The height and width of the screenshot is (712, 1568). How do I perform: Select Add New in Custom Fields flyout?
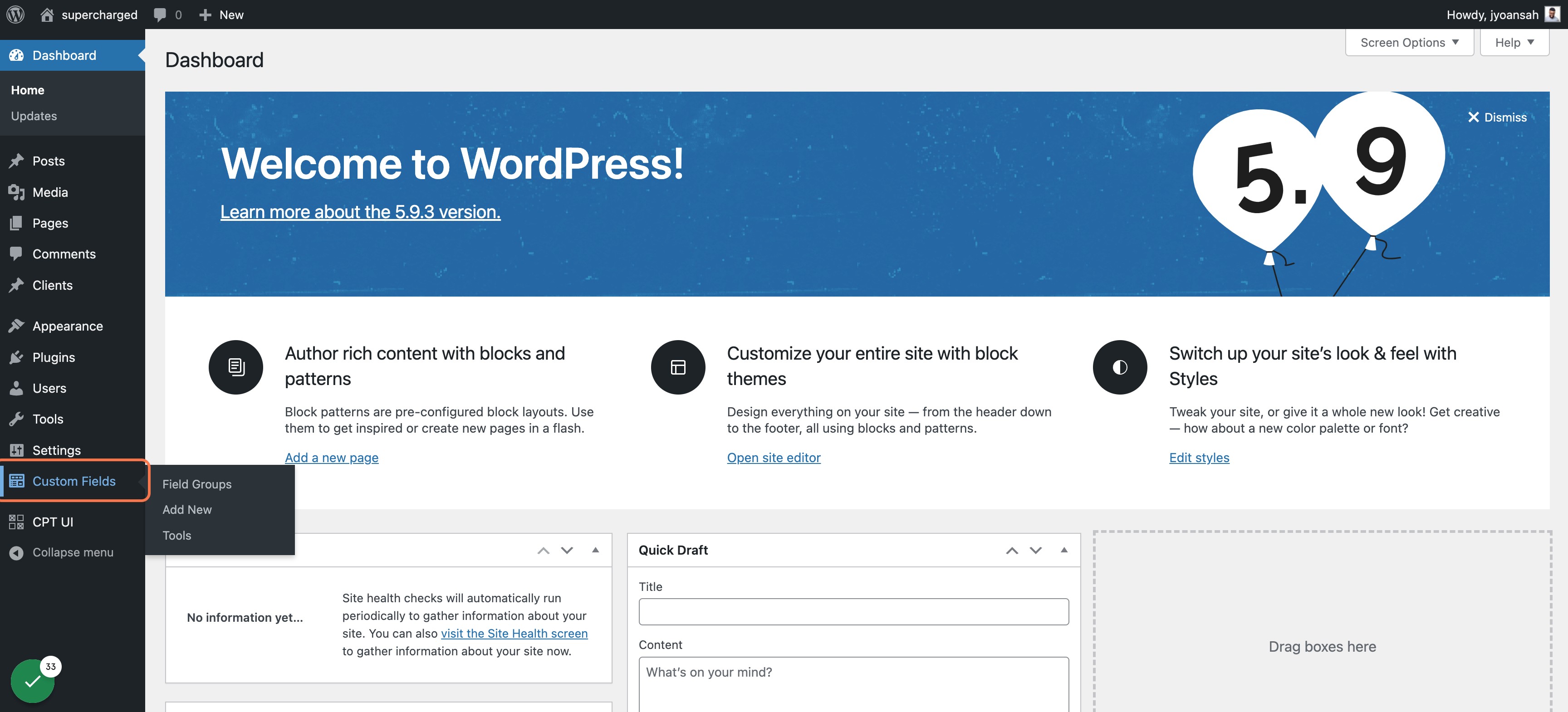(187, 509)
